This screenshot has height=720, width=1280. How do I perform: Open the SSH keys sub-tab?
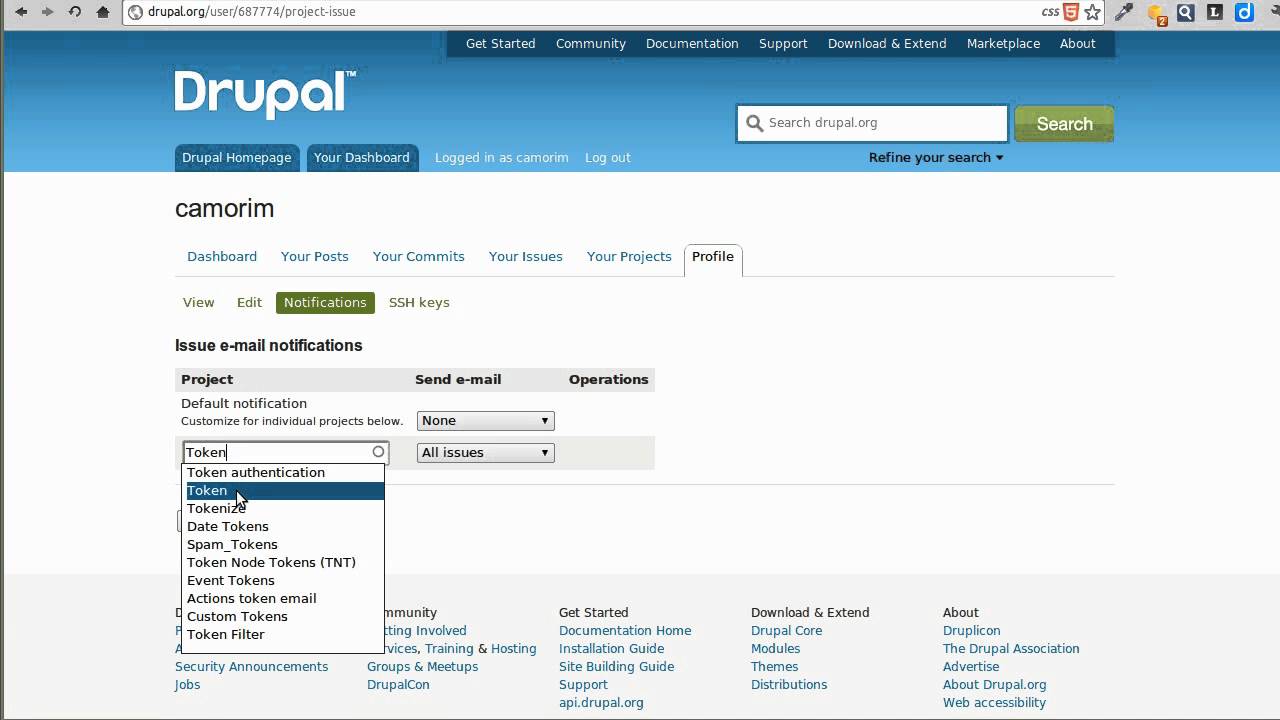419,303
